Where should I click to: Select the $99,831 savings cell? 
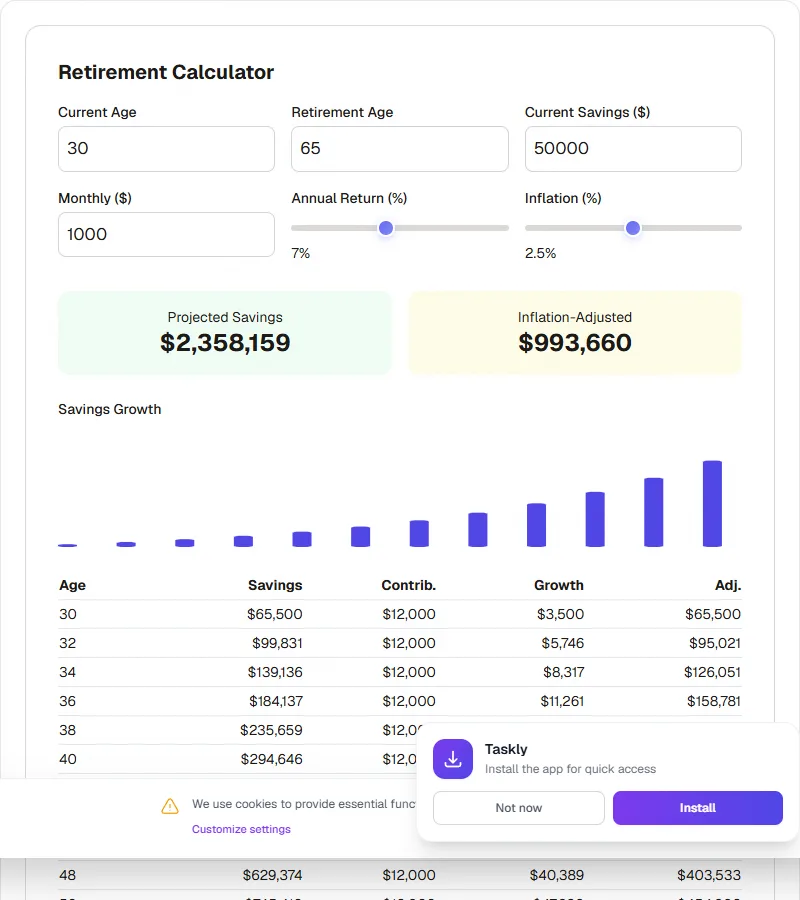point(277,643)
